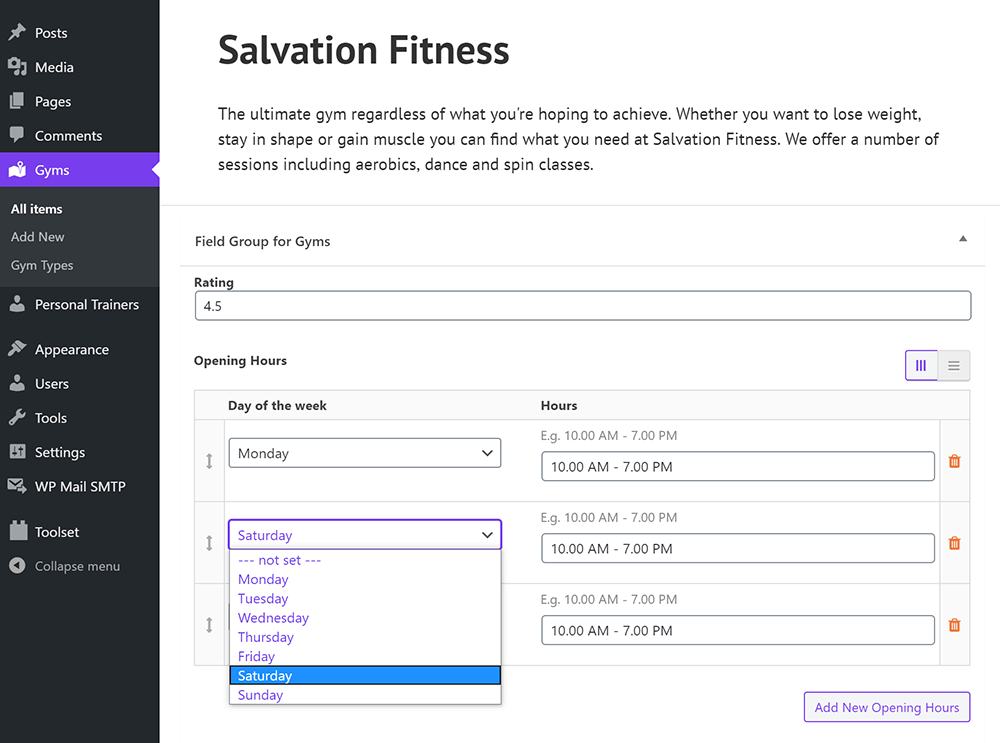Select the Gyms megaphone icon
This screenshot has width=1000, height=743.
click(15, 169)
